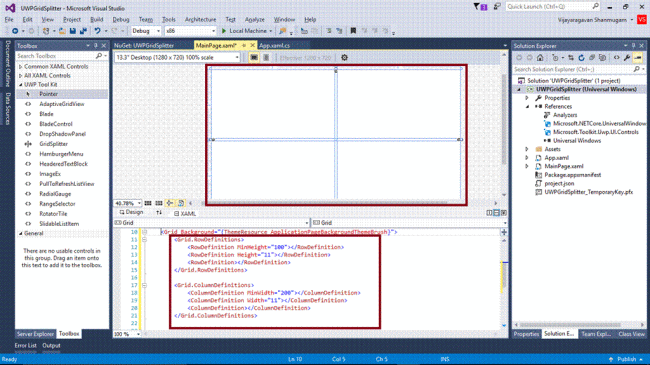Open the Debug configuration dropdown

pyautogui.click(x=146, y=31)
